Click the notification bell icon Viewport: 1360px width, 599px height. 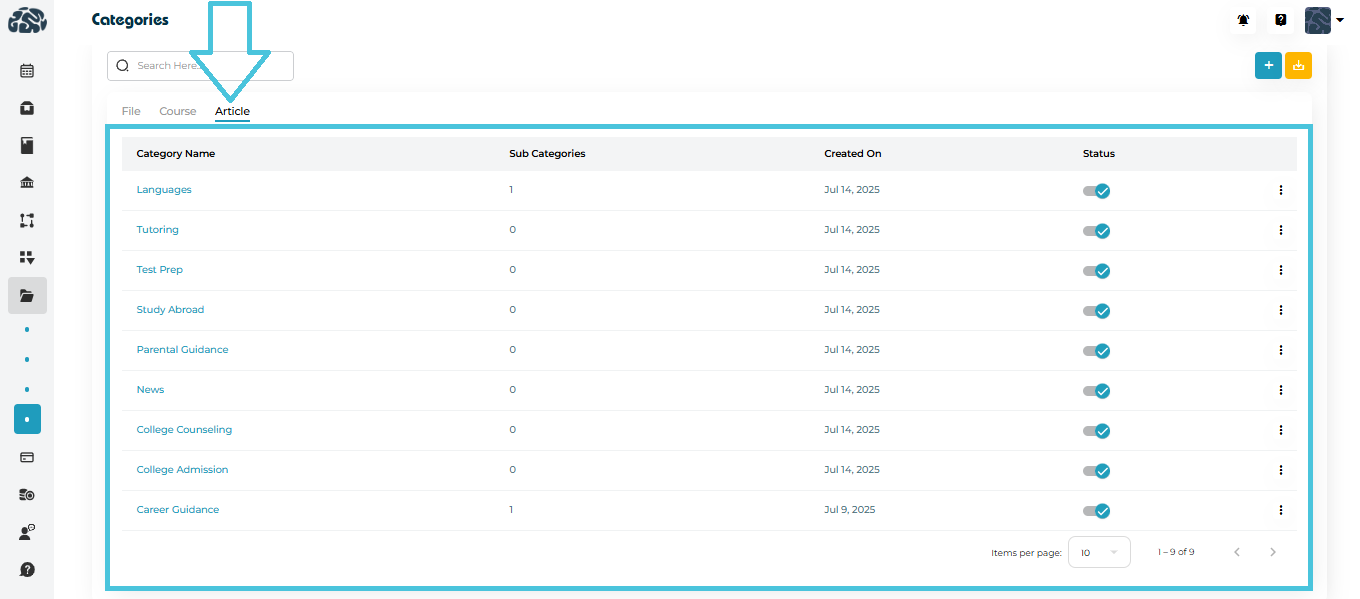coord(1244,20)
